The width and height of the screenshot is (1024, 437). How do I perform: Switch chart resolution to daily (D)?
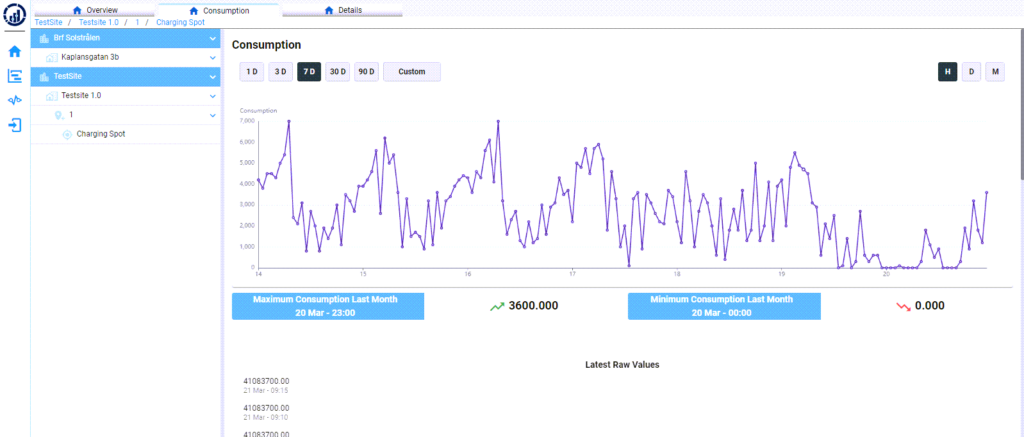[971, 72]
